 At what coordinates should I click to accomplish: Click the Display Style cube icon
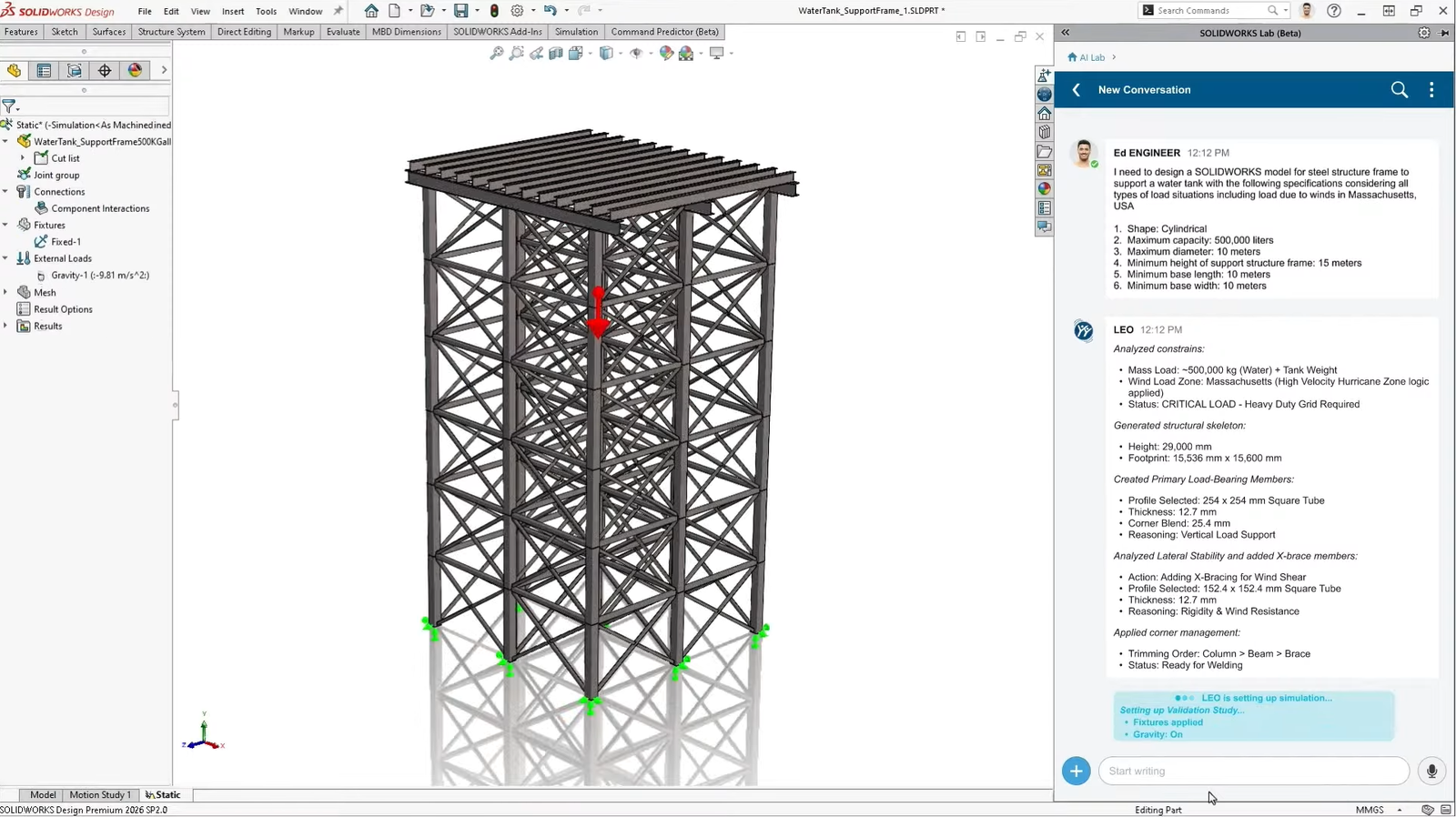pos(606,54)
